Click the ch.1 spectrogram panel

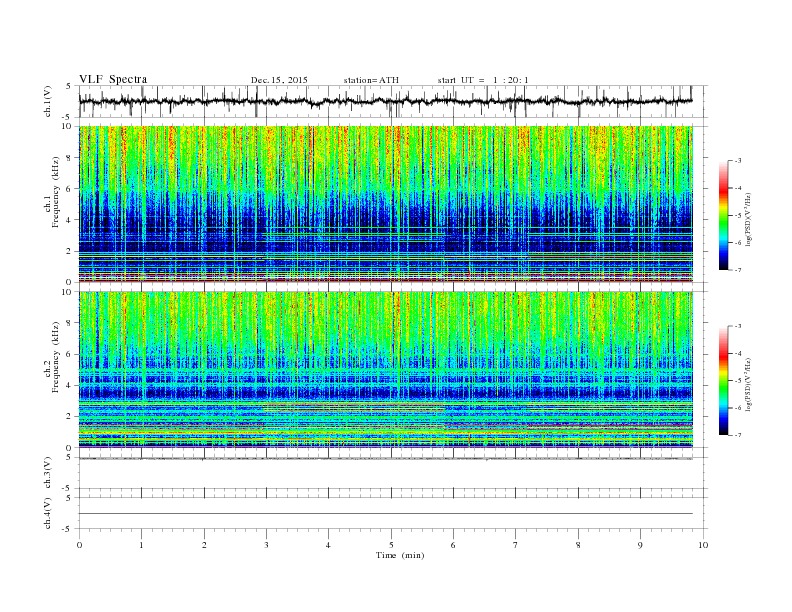386,204
